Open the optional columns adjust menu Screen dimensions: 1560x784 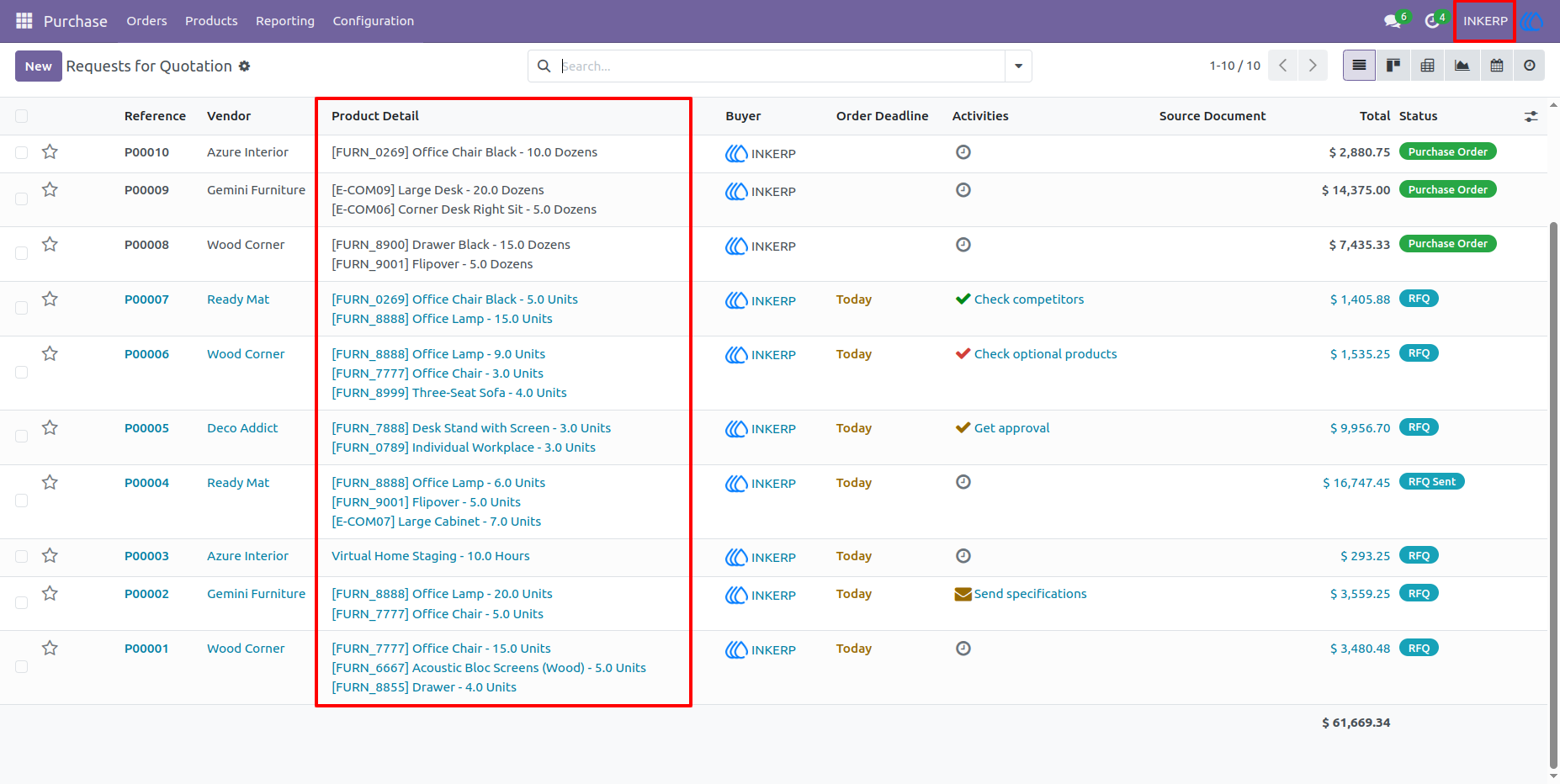1531,116
